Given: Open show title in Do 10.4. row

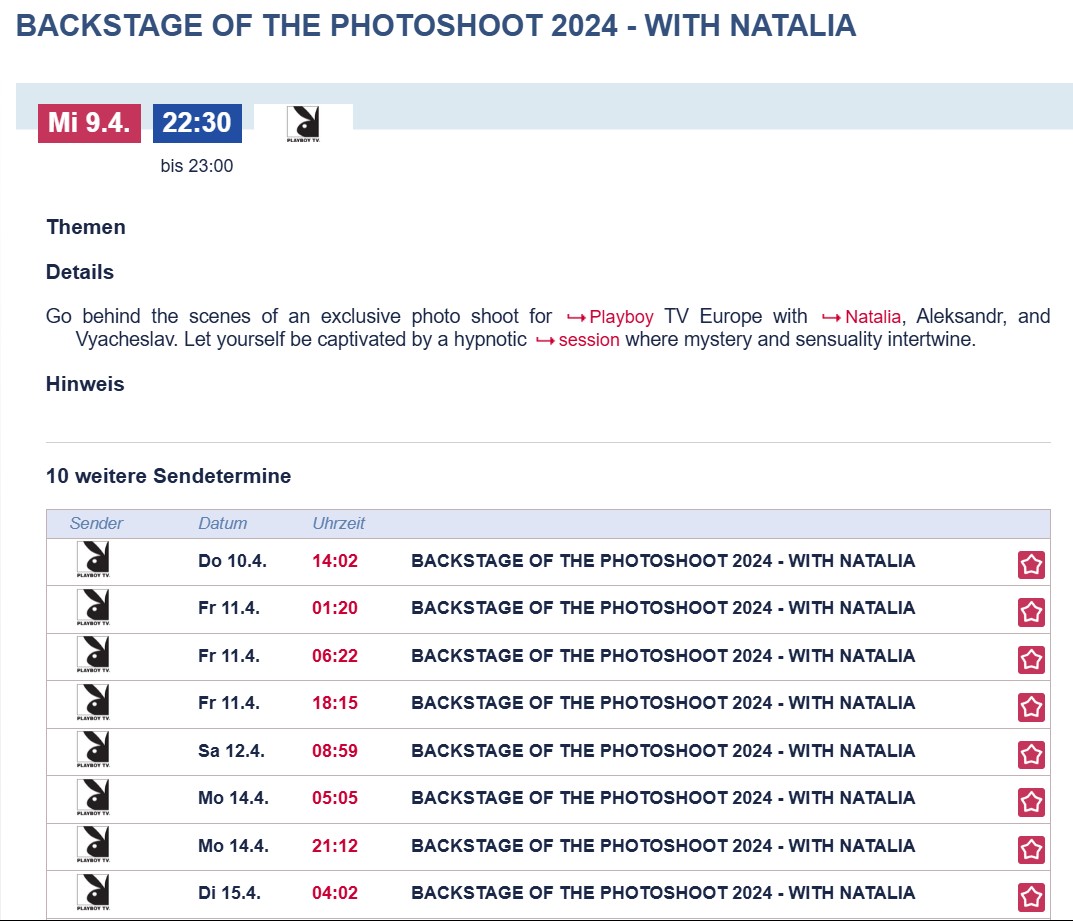Looking at the screenshot, I should coord(662,560).
